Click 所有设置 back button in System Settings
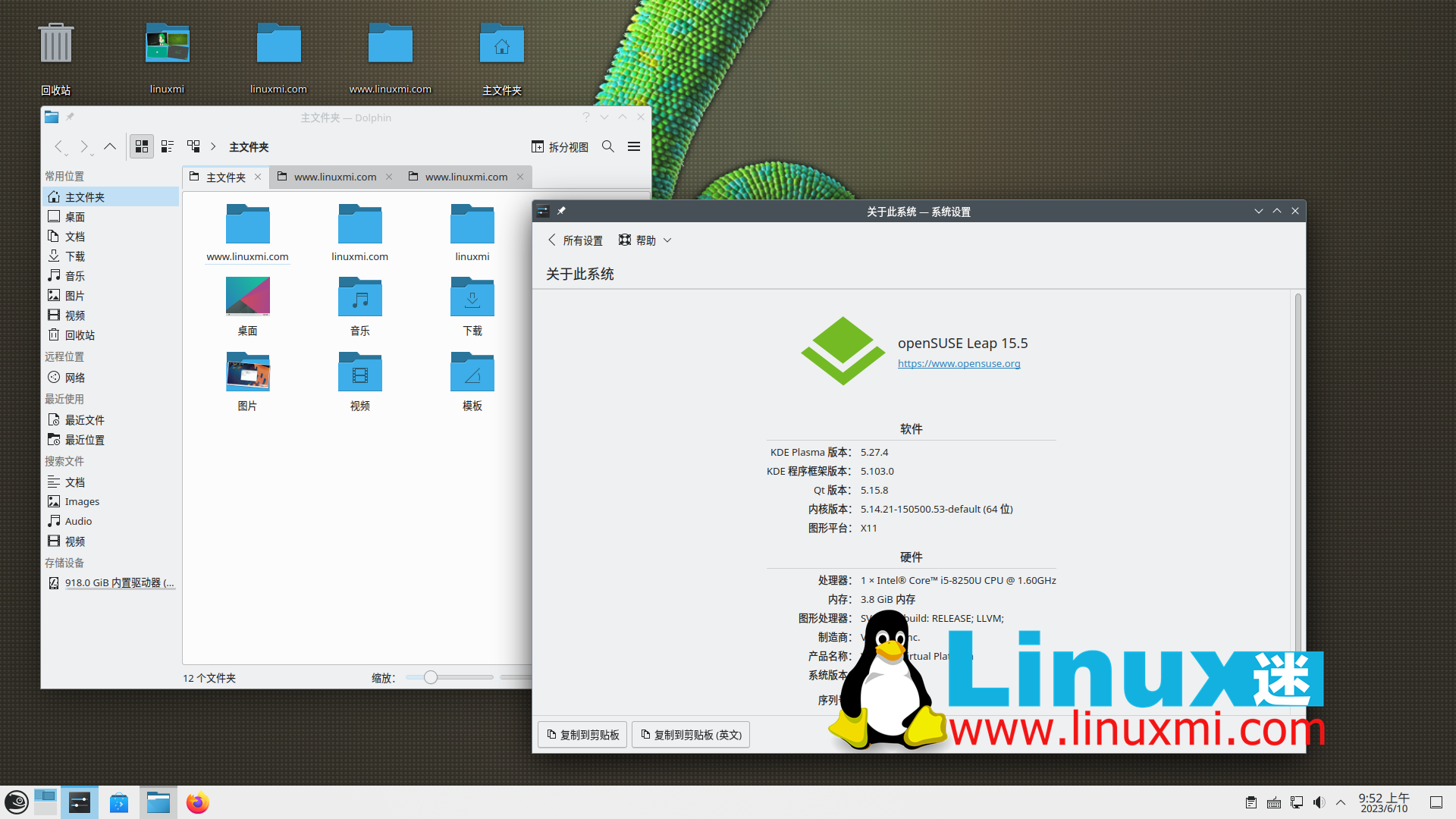This screenshot has width=1456, height=819. (575, 240)
